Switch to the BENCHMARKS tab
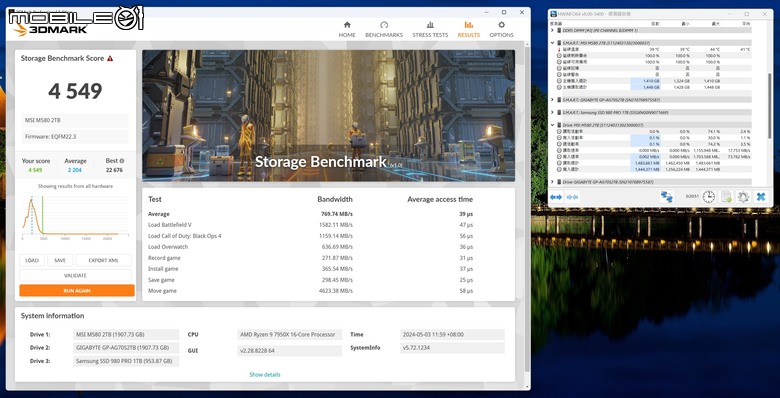 (384, 29)
